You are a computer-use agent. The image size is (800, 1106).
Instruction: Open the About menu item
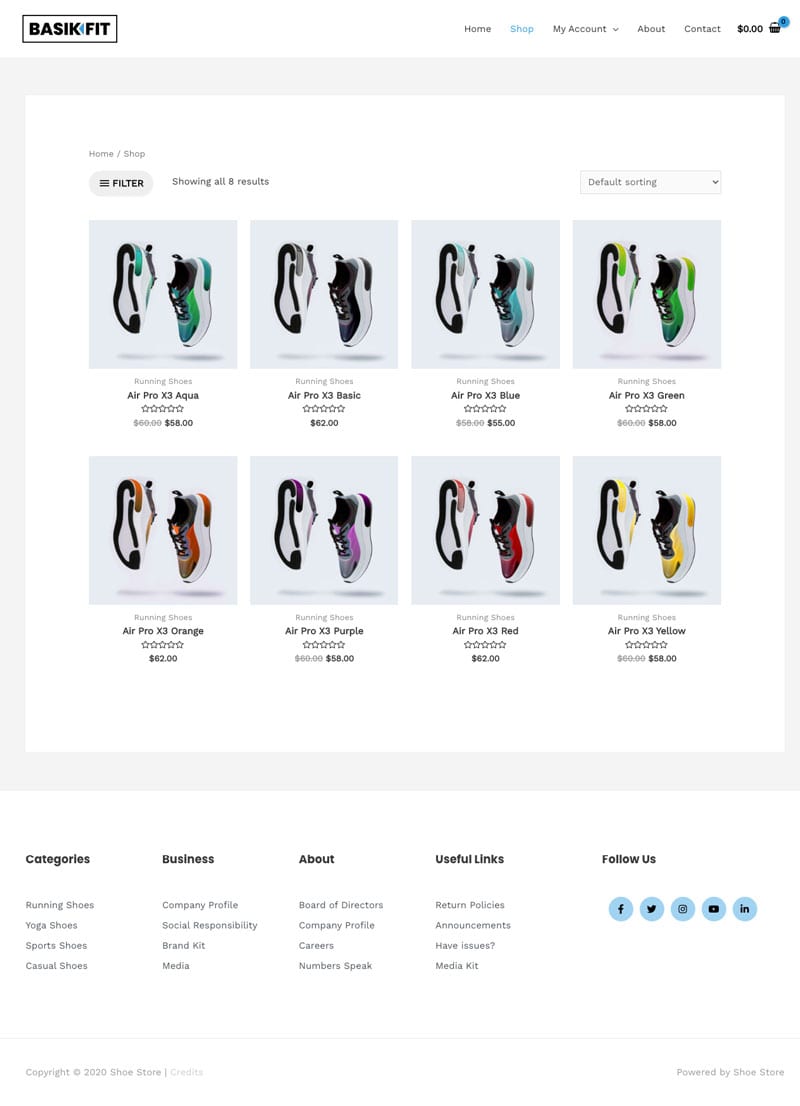(x=651, y=29)
